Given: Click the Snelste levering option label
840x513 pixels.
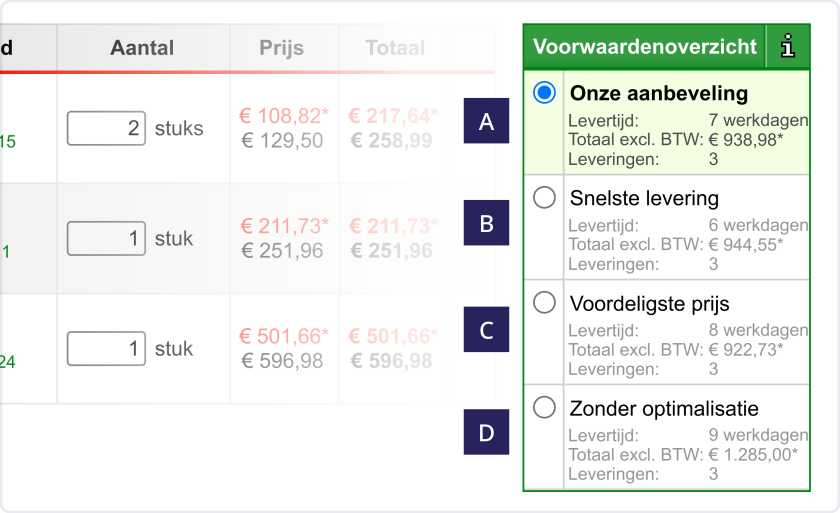Looking at the screenshot, I should click(644, 198).
